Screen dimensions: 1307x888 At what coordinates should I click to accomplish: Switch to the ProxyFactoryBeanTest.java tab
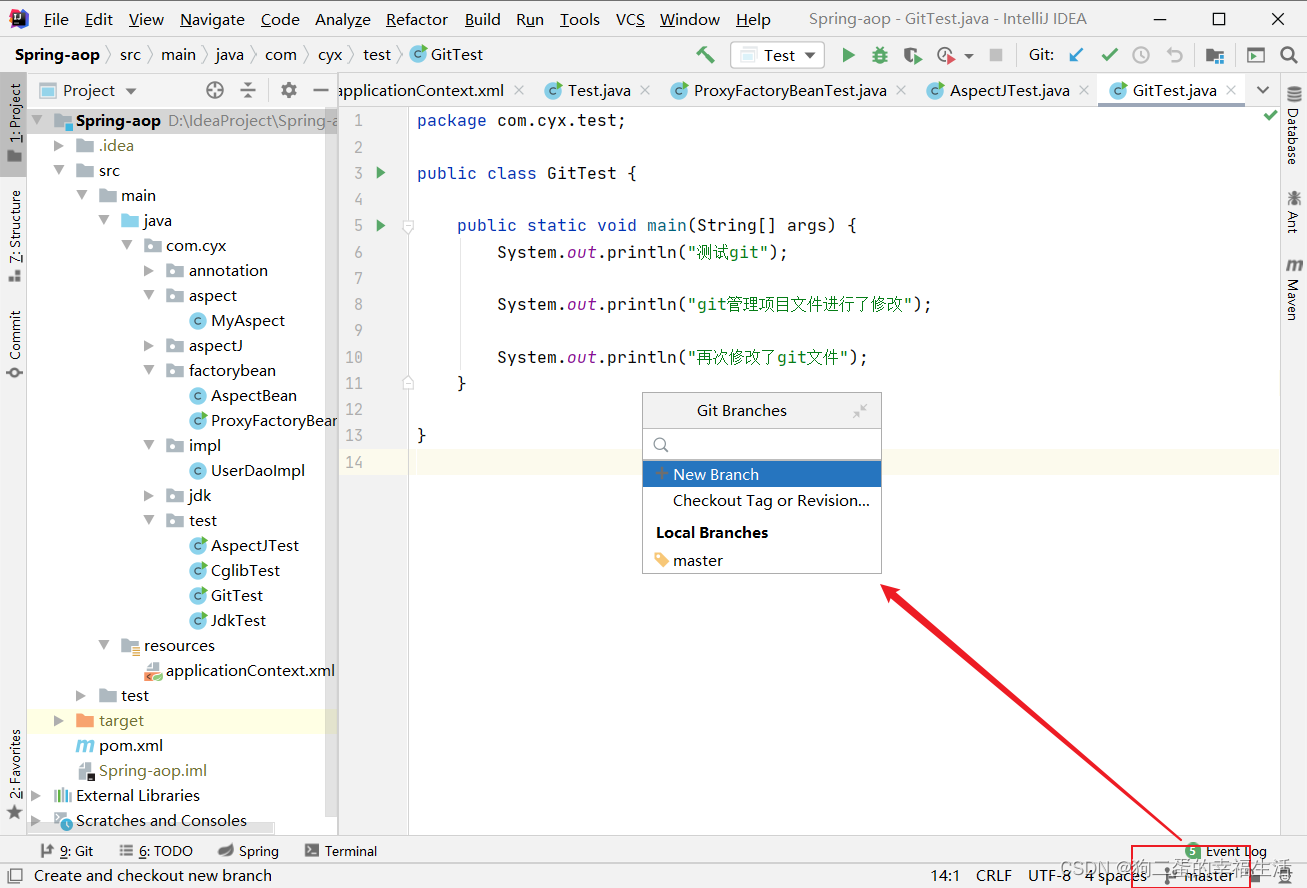pos(790,90)
